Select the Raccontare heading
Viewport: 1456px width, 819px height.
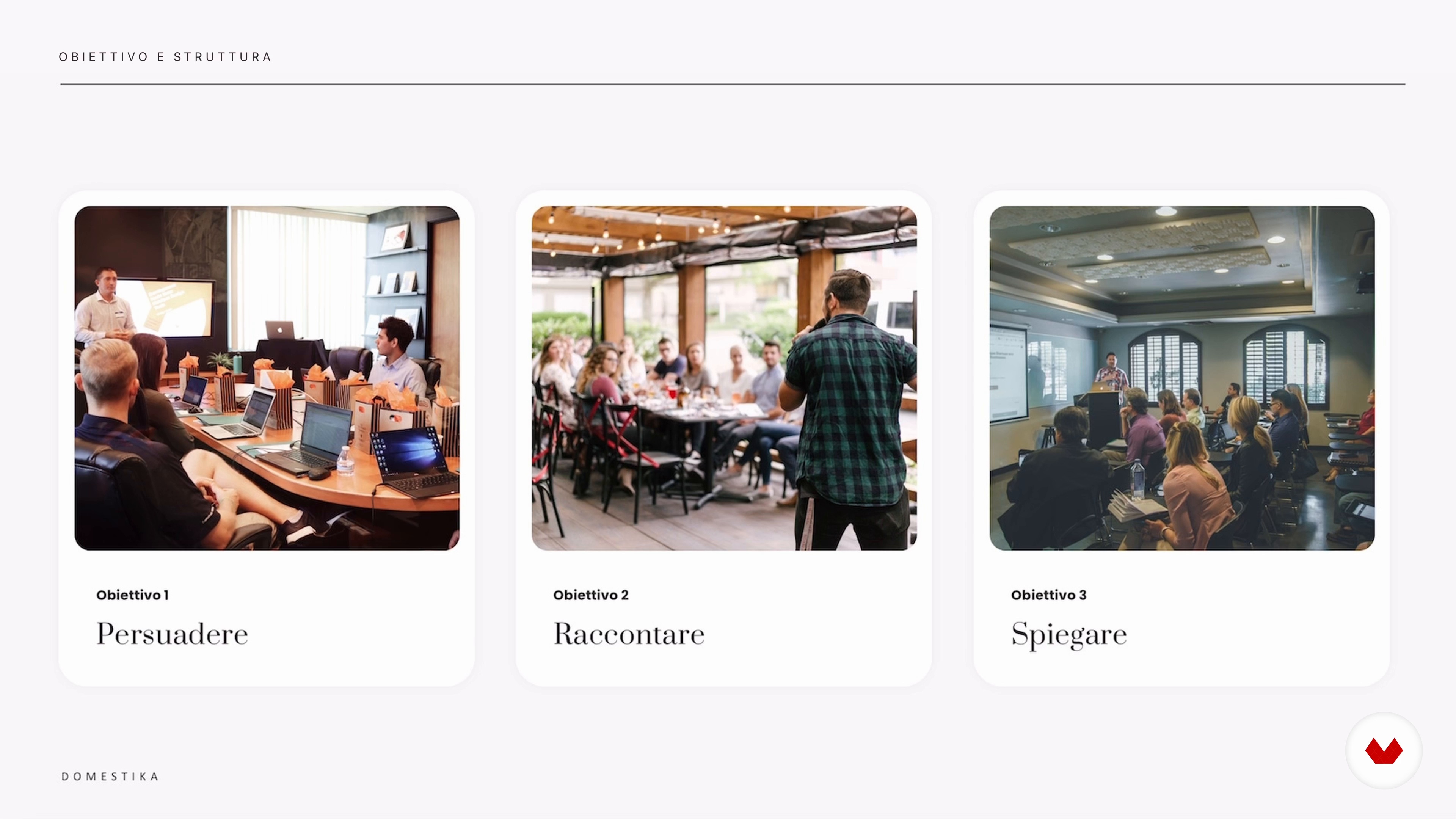(629, 634)
